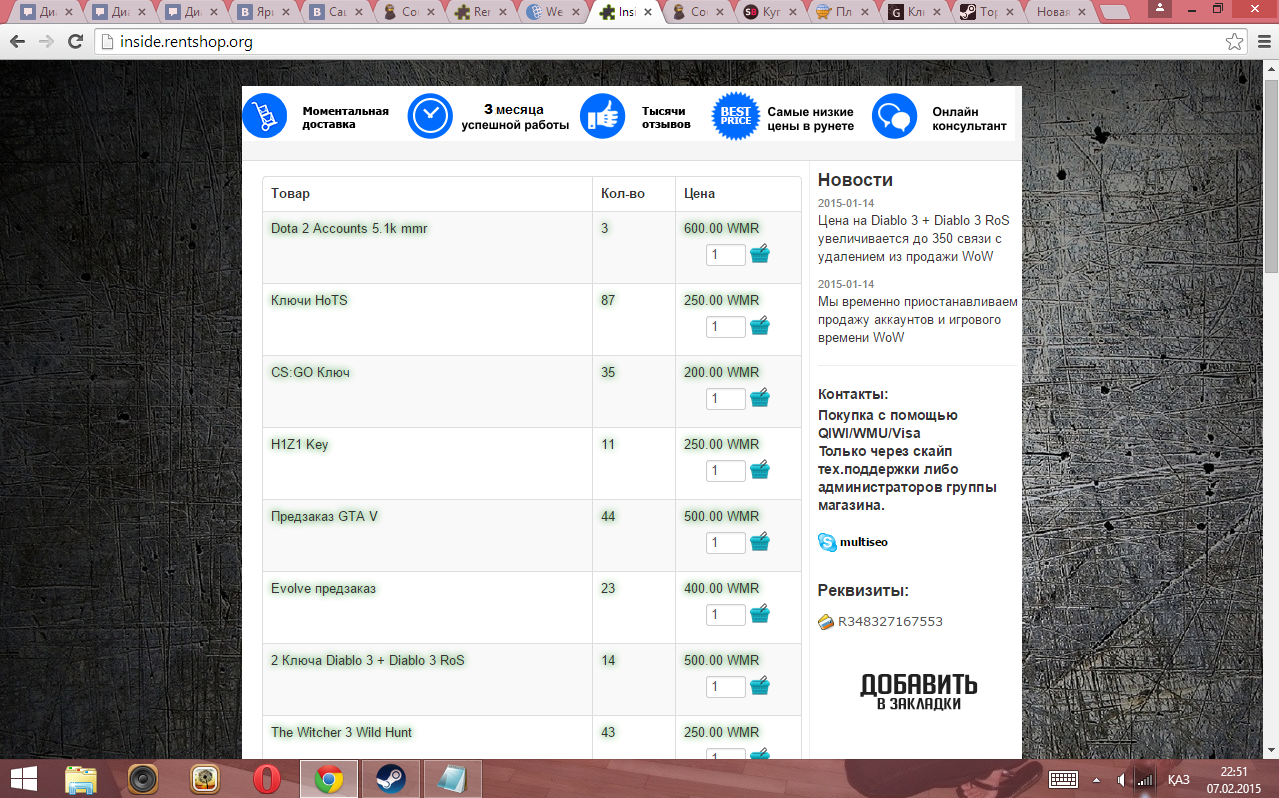Click quantity field for Предзаказ GTA V
This screenshot has width=1279, height=798.
coord(726,543)
